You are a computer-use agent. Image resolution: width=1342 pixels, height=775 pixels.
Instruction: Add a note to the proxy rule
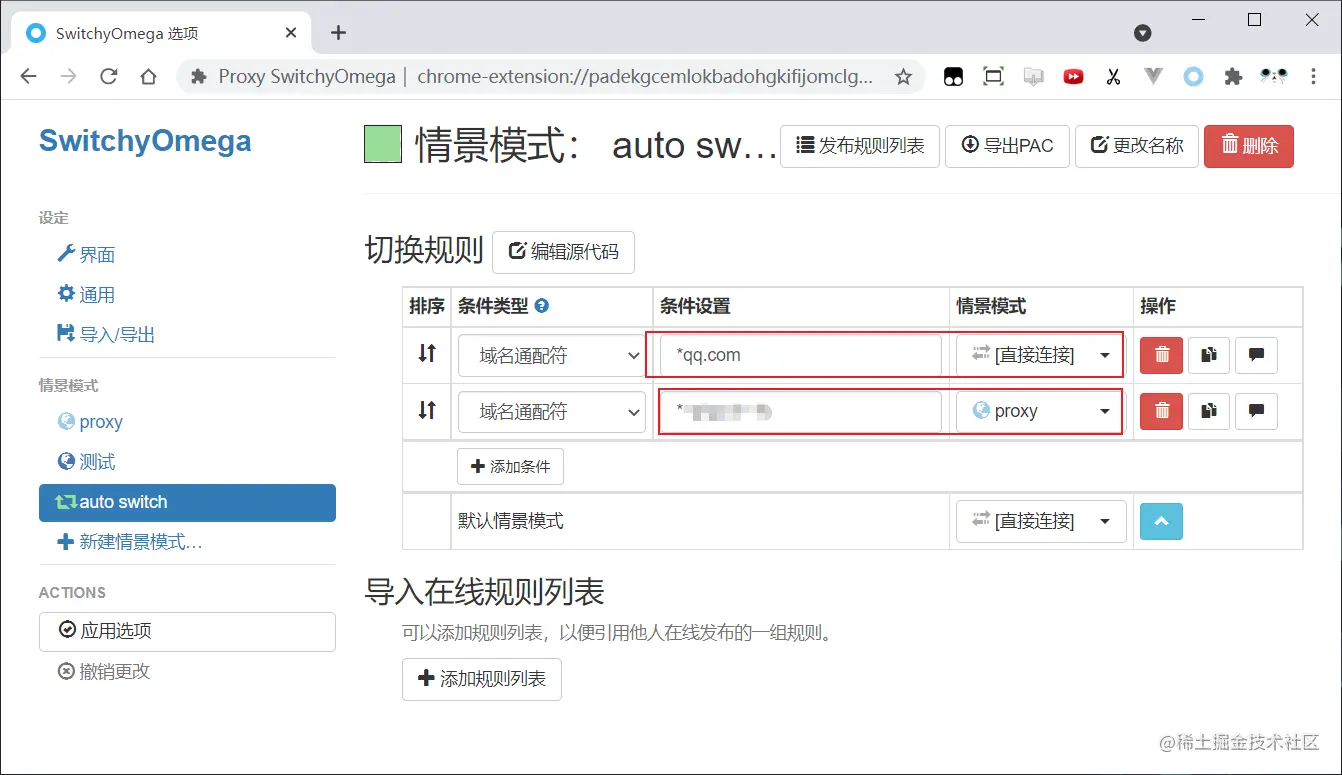(x=1257, y=411)
